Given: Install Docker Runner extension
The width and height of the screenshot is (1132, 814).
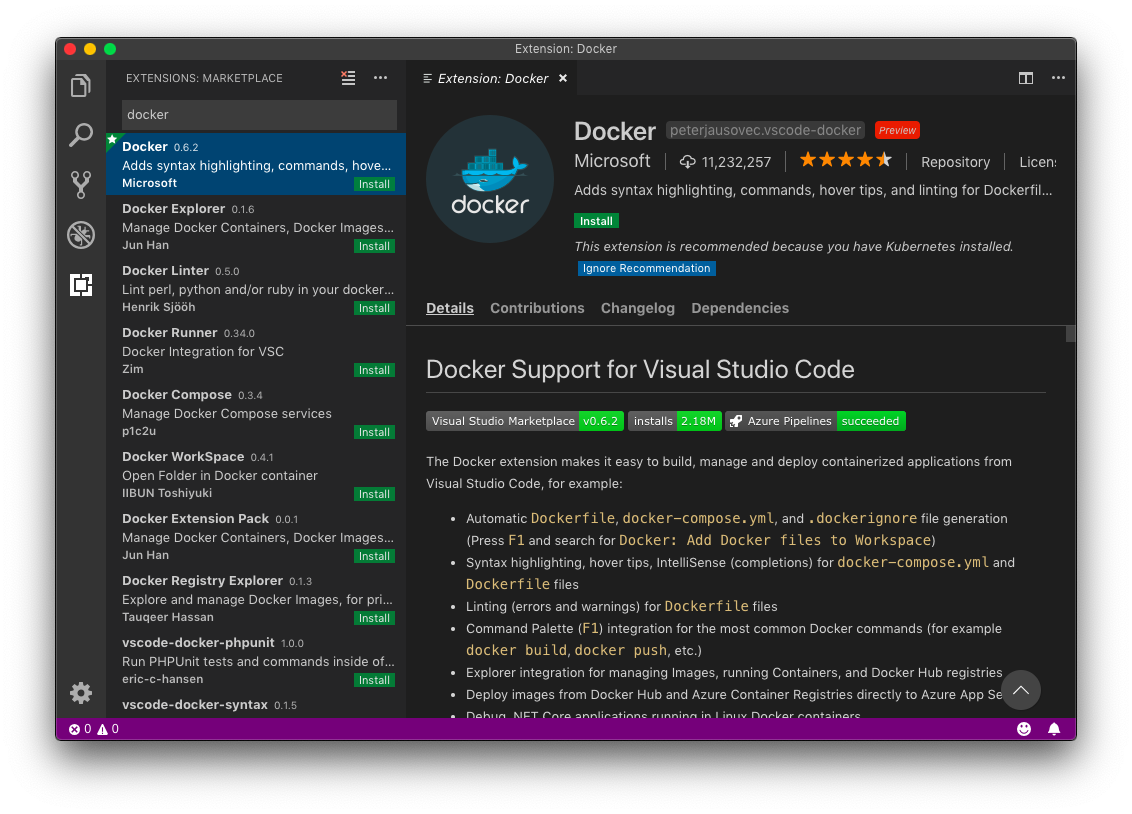Looking at the screenshot, I should pos(374,370).
